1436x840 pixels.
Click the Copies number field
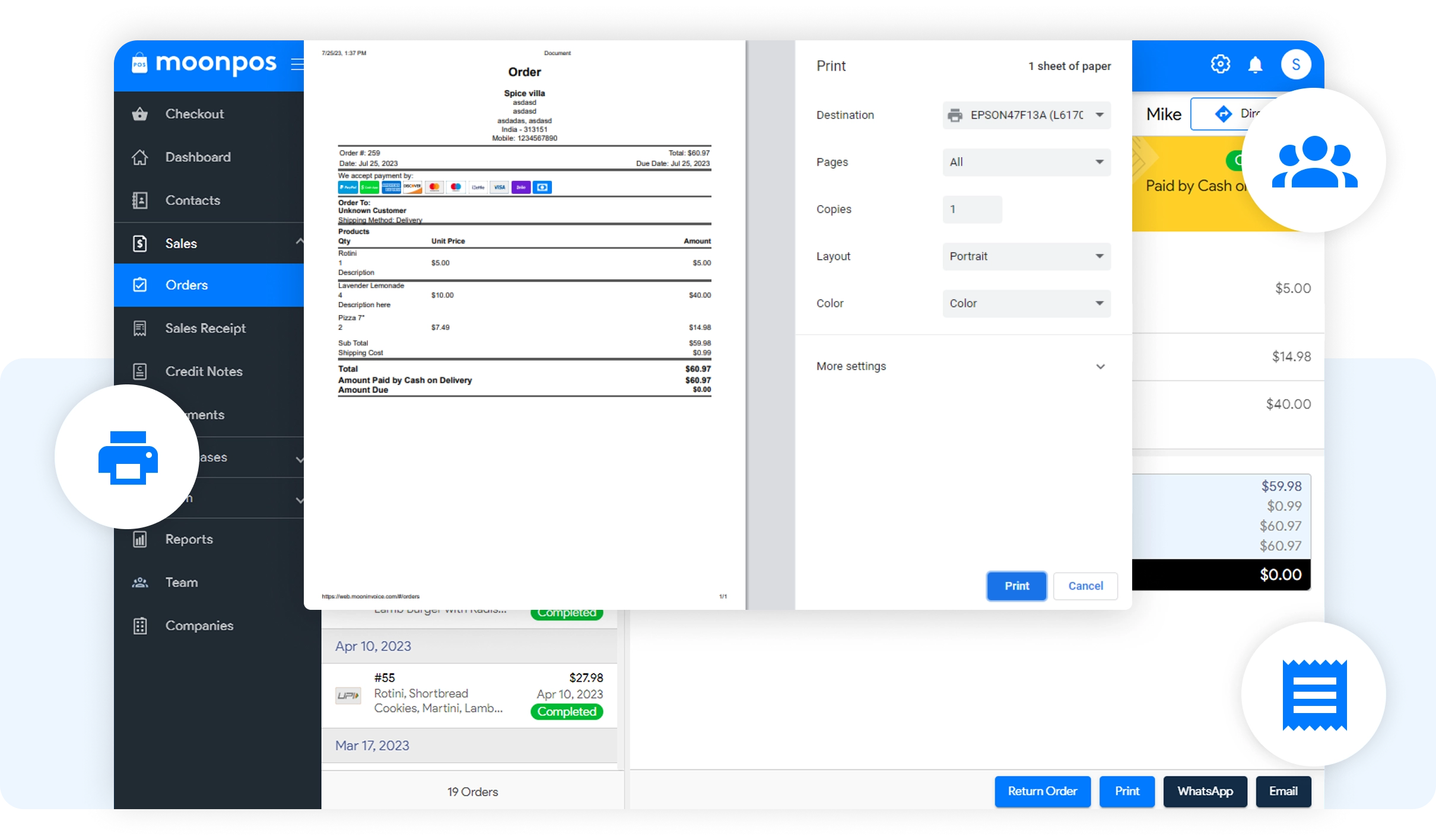972,209
